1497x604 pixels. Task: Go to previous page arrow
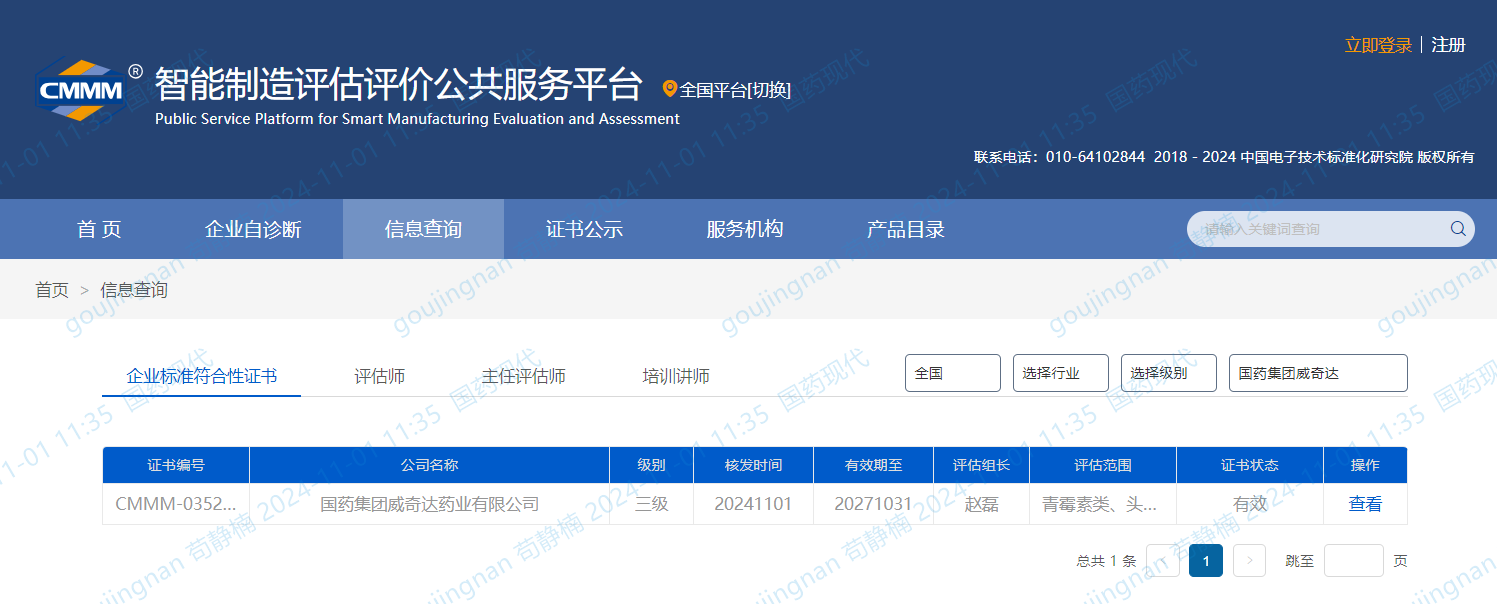[1162, 561]
